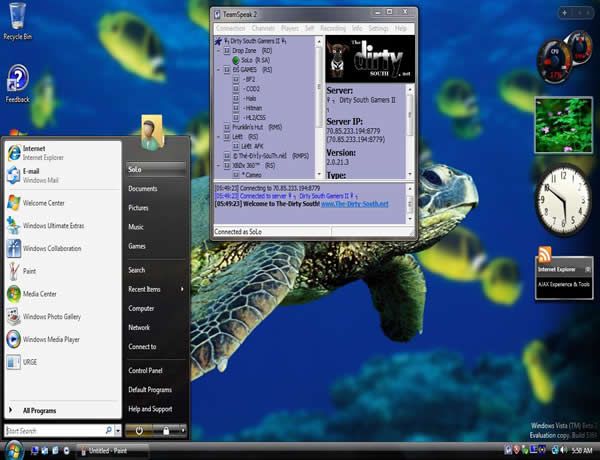The width and height of the screenshot is (600, 460).
Task: Select the - Halo channel
Action: (x=249, y=98)
